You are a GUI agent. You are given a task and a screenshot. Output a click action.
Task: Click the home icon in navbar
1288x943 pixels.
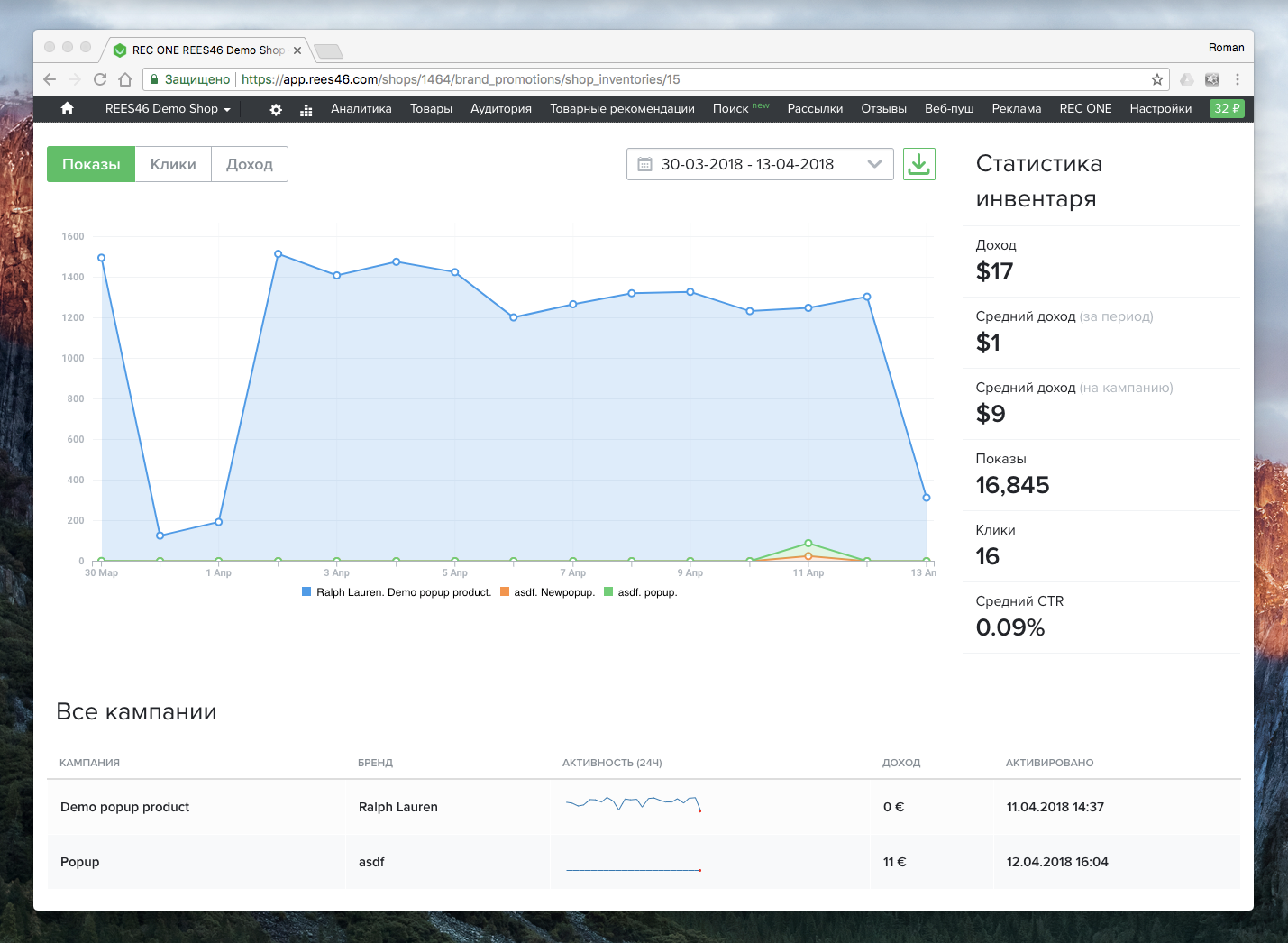[x=67, y=109]
